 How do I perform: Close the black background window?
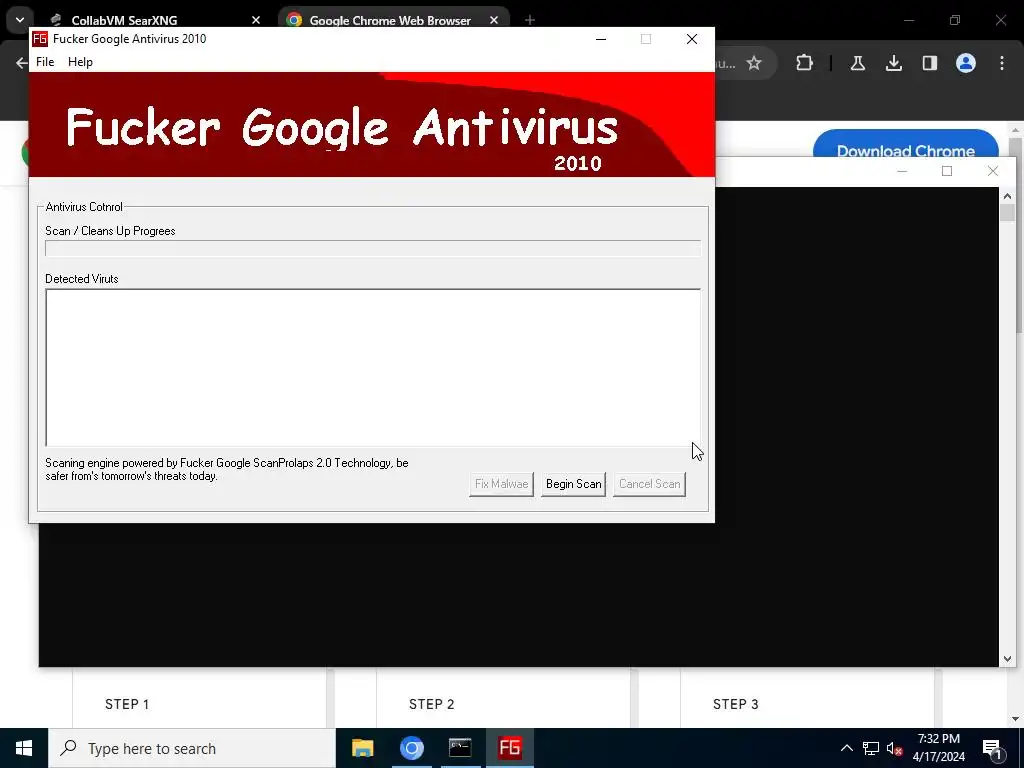point(993,171)
